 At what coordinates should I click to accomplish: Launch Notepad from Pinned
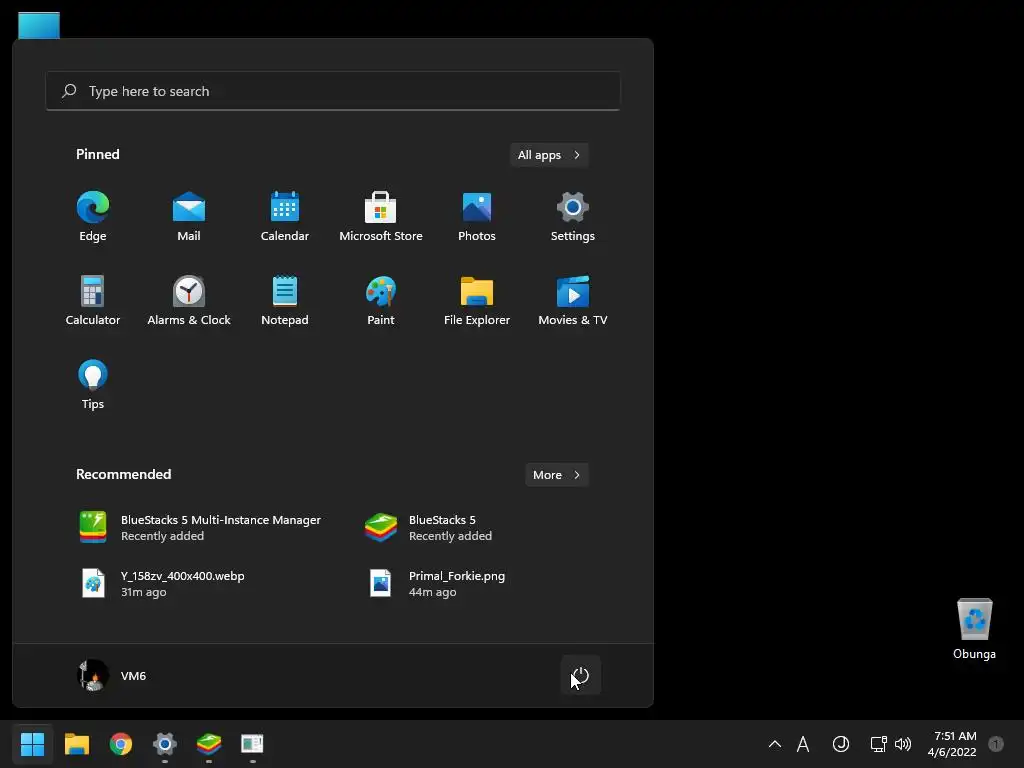pyautogui.click(x=285, y=300)
